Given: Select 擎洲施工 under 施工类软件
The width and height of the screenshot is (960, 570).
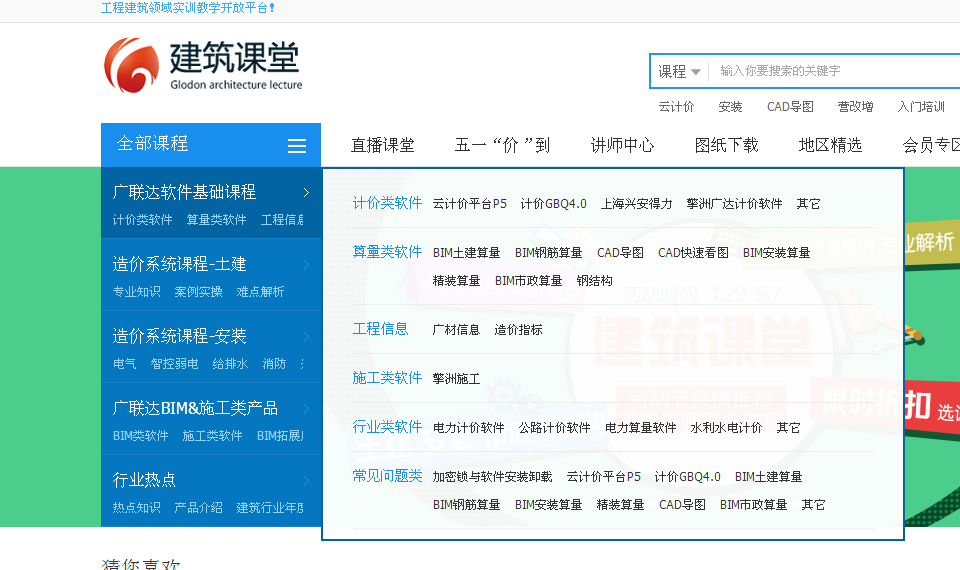Looking at the screenshot, I should pyautogui.click(x=456, y=378).
